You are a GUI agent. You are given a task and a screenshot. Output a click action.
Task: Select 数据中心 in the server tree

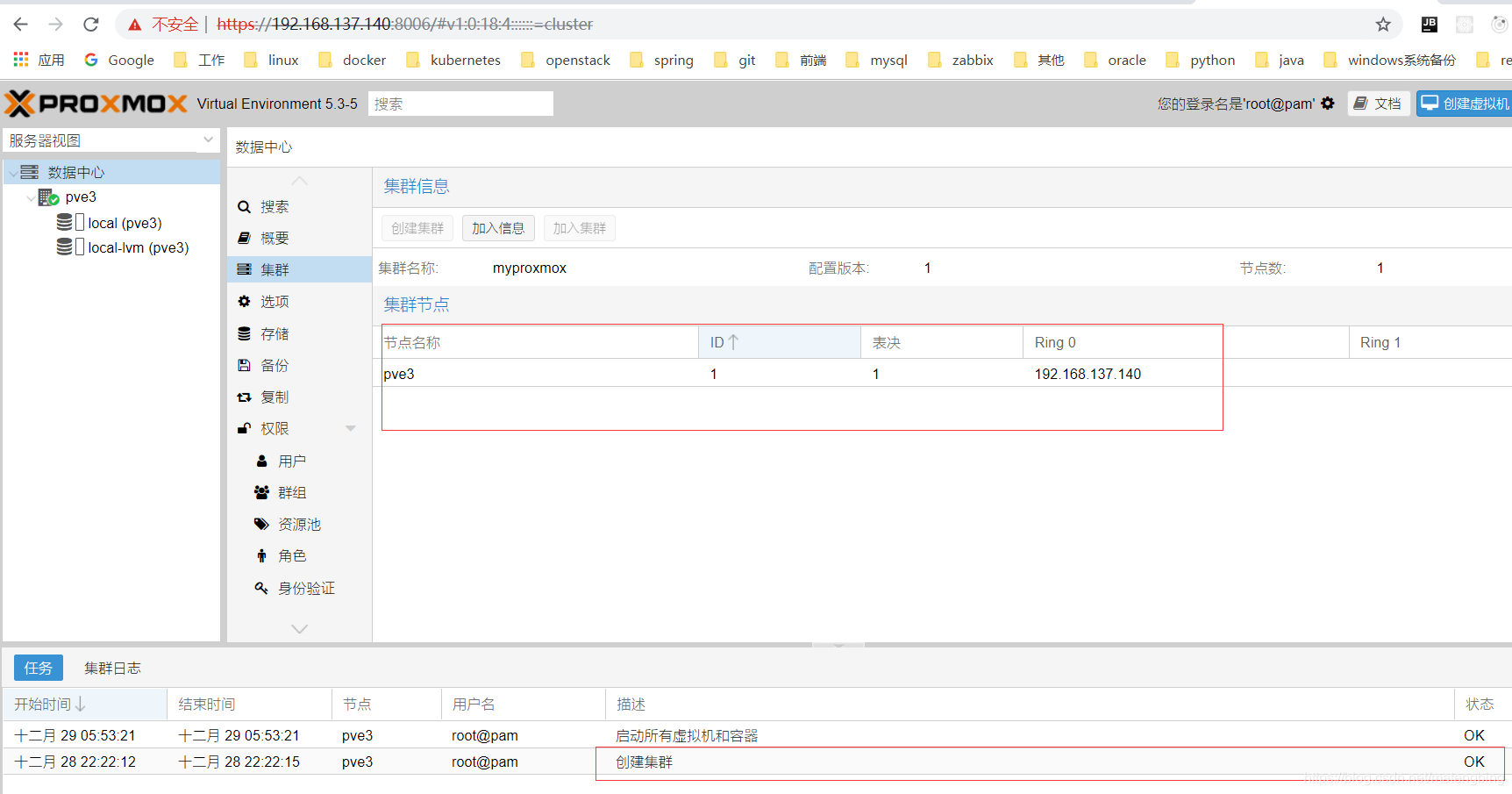[75, 173]
